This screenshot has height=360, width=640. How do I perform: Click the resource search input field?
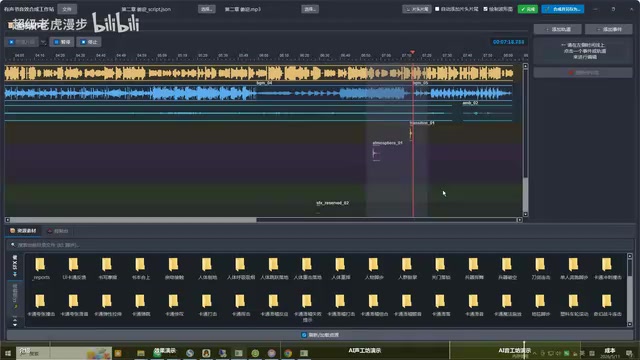(x=320, y=245)
